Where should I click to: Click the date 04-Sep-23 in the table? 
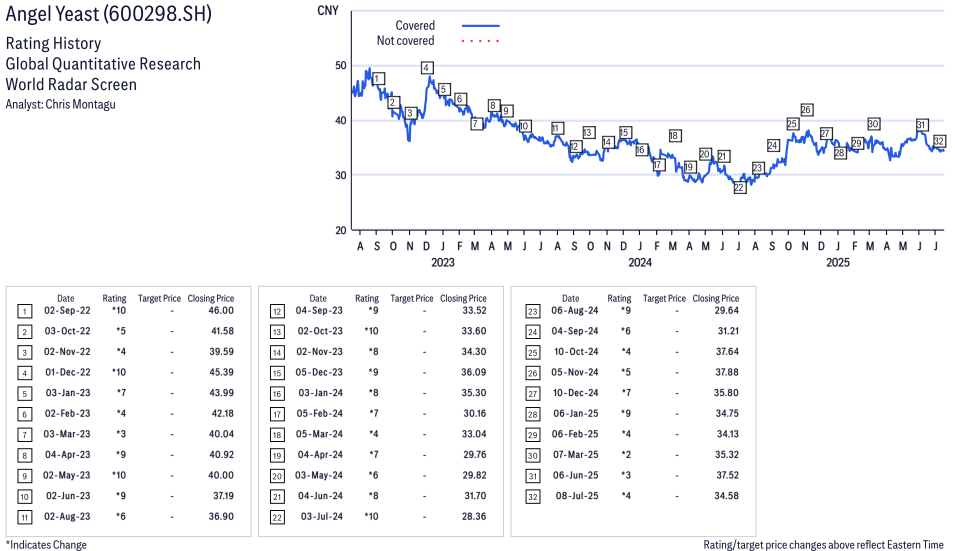click(x=319, y=311)
